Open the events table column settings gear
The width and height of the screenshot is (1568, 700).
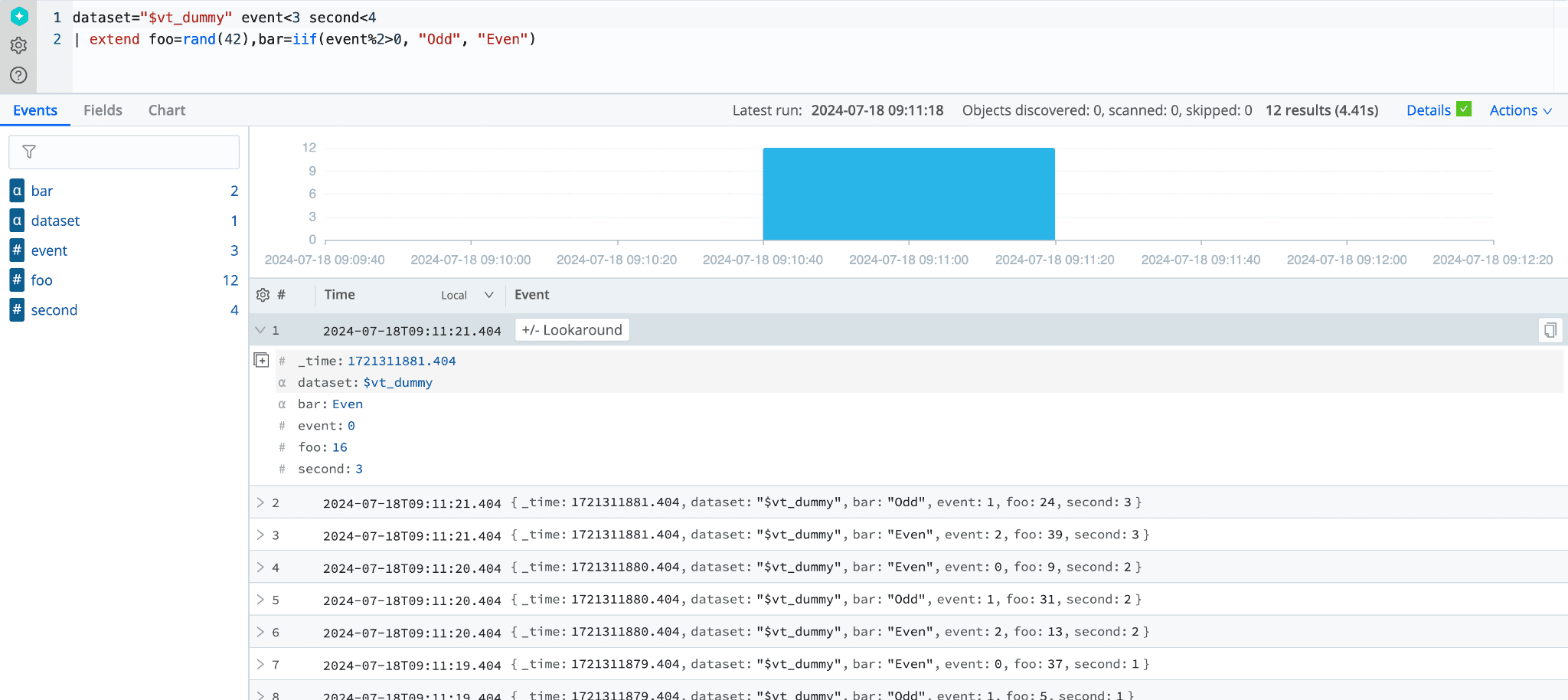click(263, 295)
